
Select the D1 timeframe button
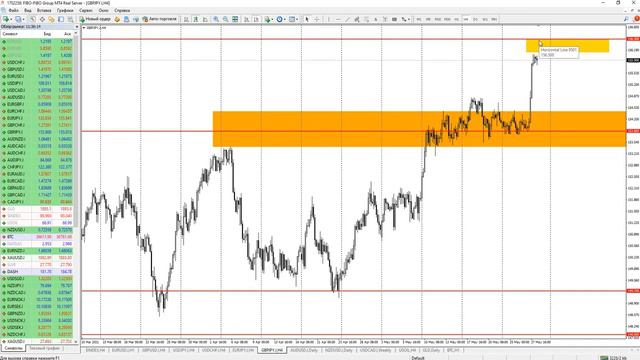tap(475, 19)
